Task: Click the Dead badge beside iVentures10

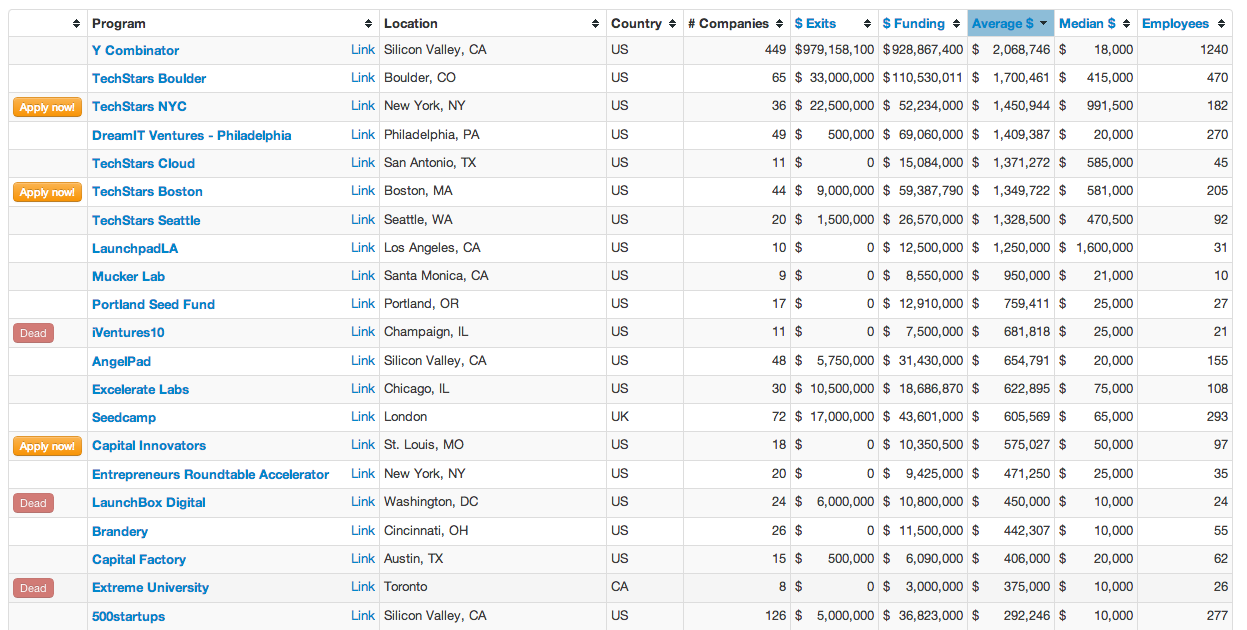Action: 33,333
